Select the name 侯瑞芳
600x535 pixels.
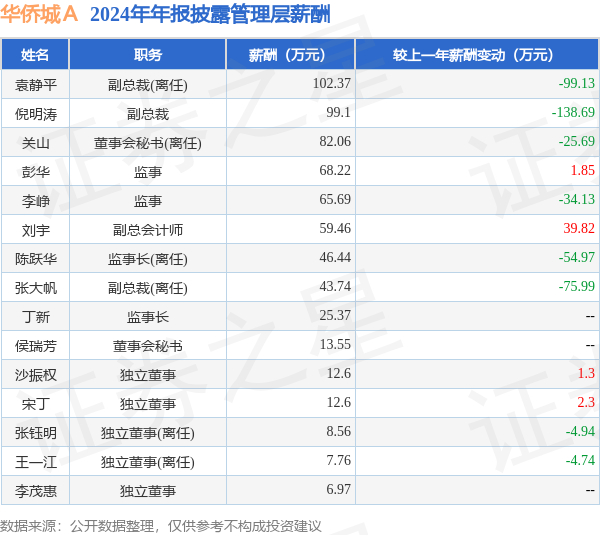coord(36,346)
